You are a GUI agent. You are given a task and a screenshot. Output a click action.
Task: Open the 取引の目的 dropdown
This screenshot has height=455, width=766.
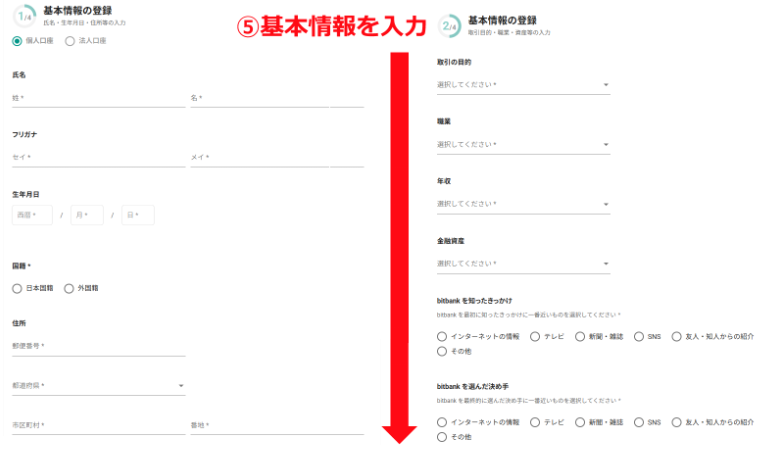(x=523, y=85)
